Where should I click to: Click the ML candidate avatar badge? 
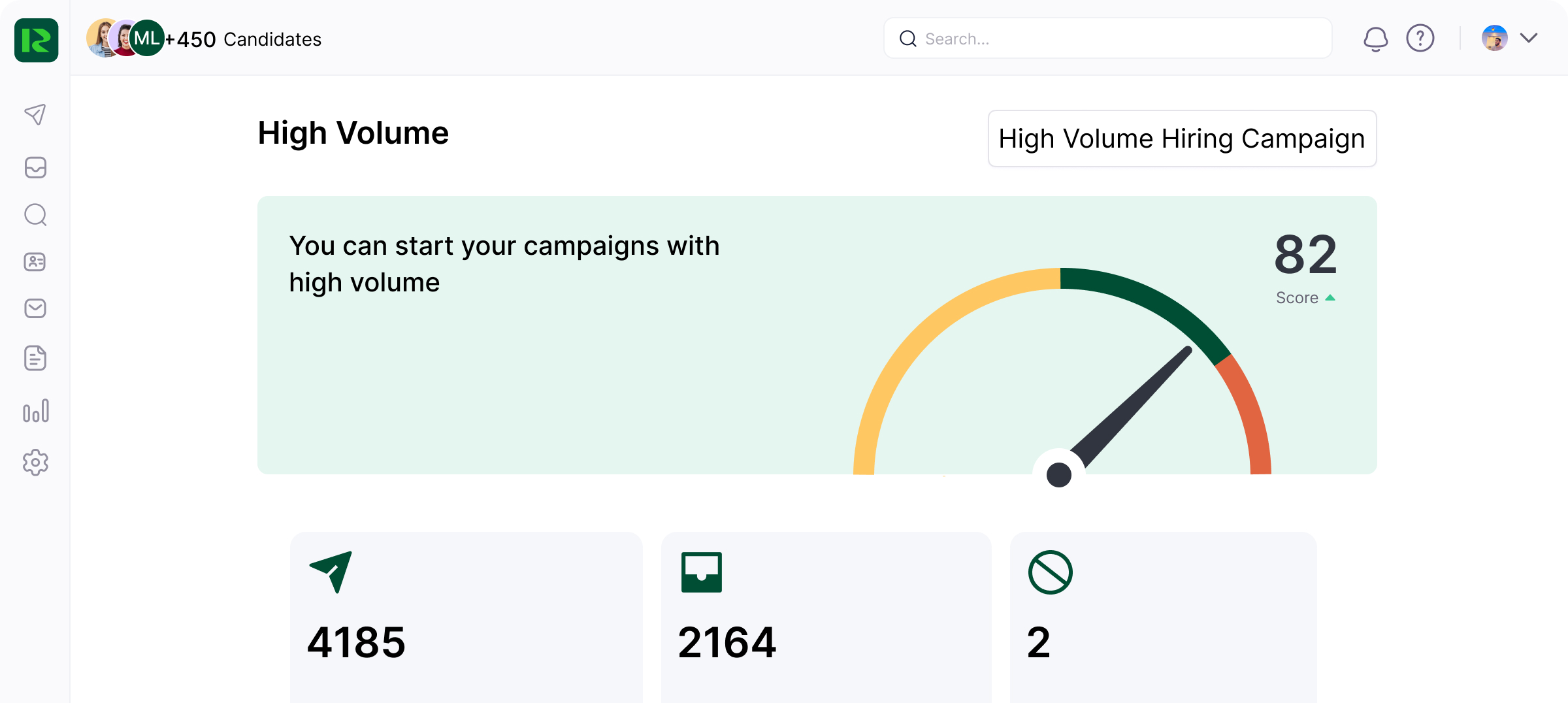point(147,39)
